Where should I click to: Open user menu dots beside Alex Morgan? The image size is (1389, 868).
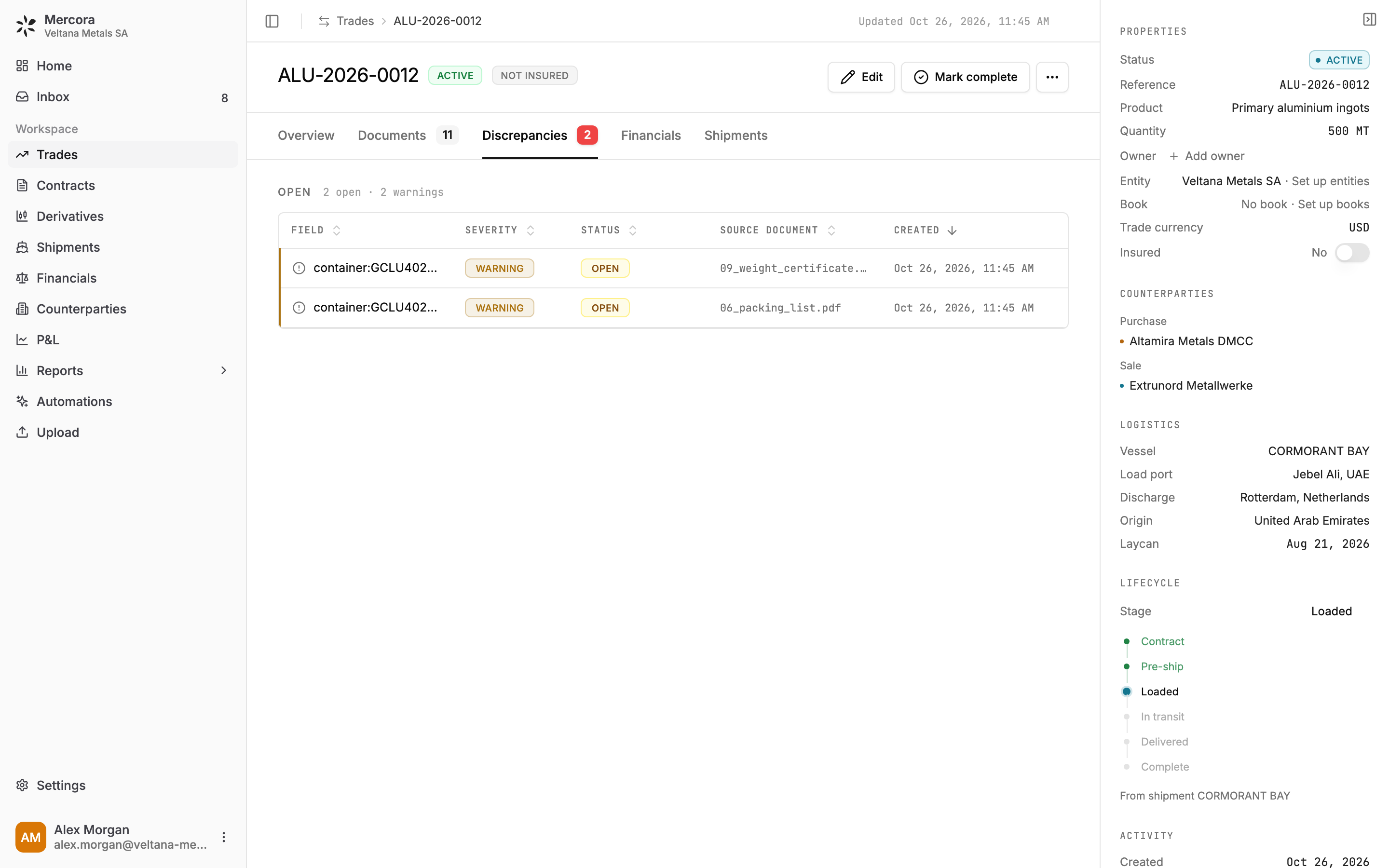pos(224,837)
